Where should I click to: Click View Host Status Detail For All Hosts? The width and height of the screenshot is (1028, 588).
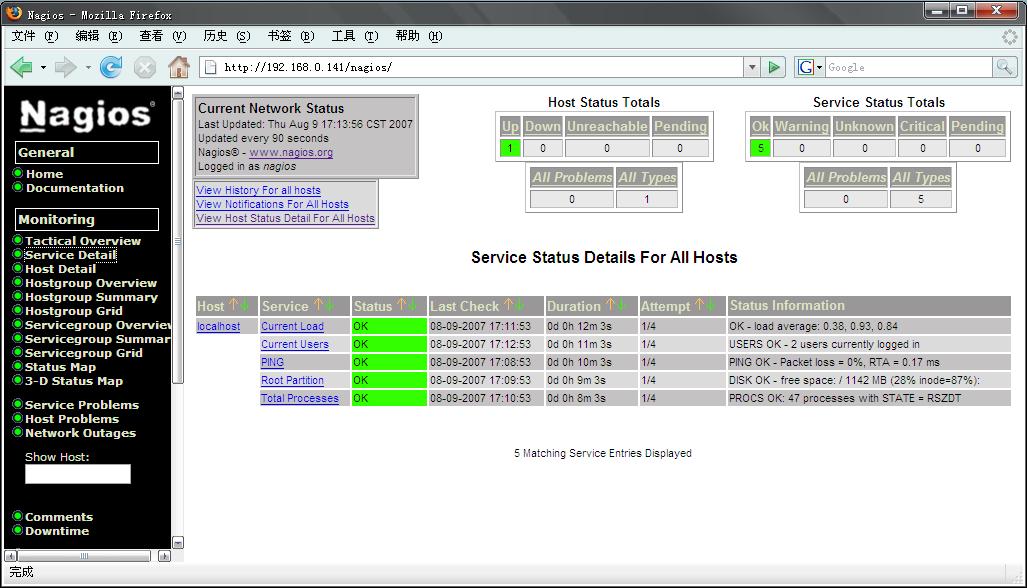tap(285, 218)
